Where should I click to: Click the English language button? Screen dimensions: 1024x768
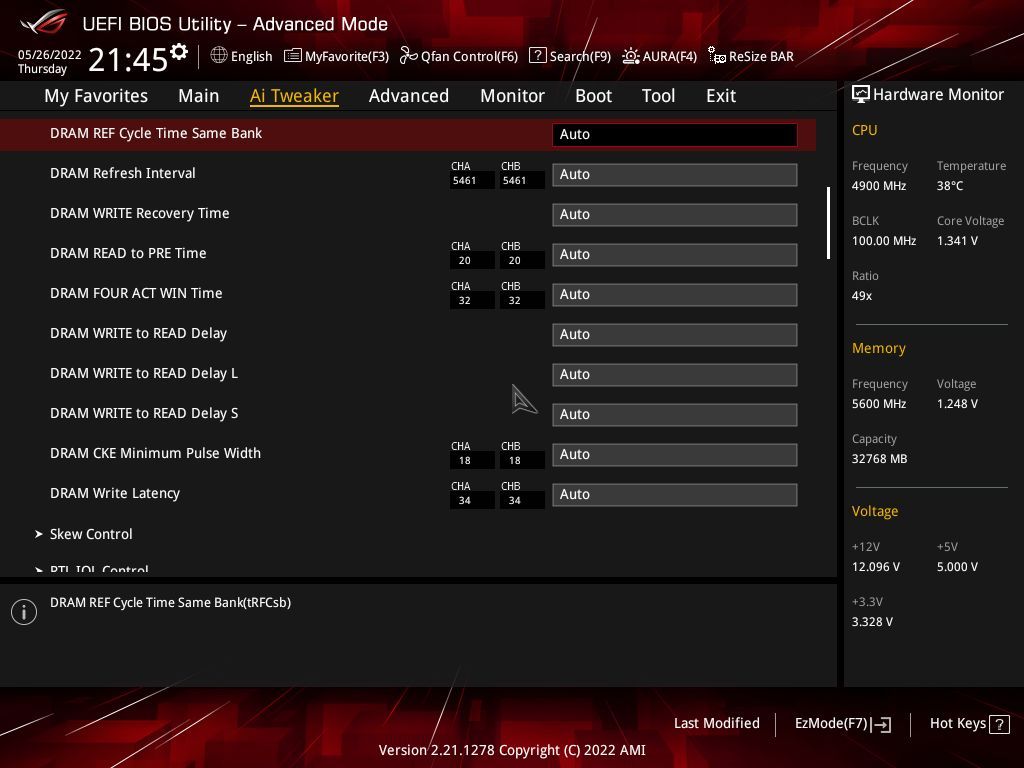(x=251, y=56)
